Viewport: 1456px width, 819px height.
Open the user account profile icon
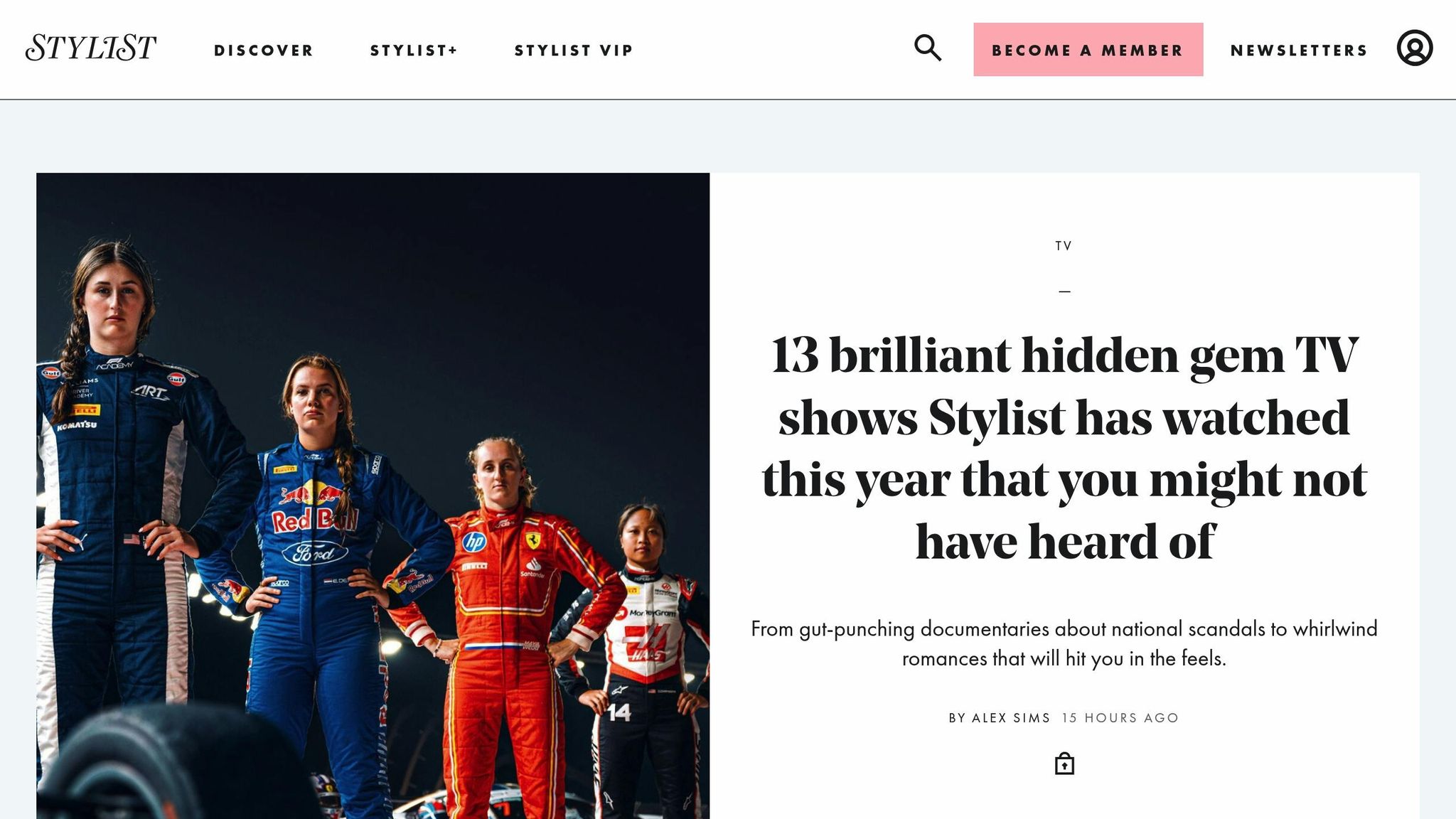[1415, 48]
